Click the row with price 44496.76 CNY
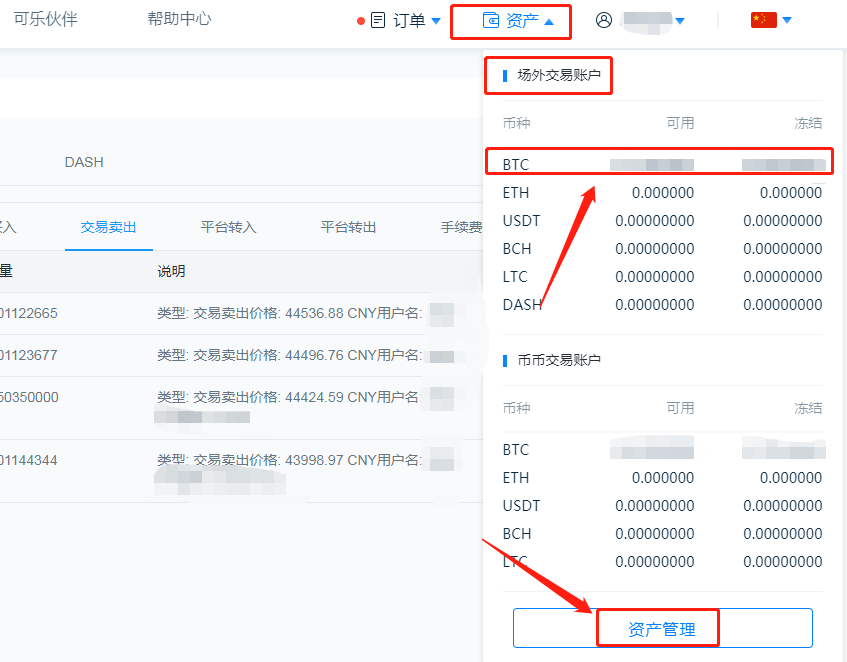Viewport: 847px width, 662px height. click(x=241, y=355)
